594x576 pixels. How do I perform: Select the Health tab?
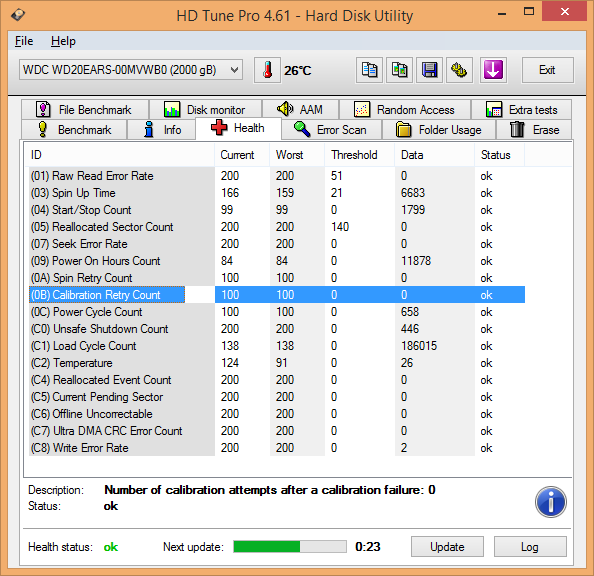(x=238, y=128)
